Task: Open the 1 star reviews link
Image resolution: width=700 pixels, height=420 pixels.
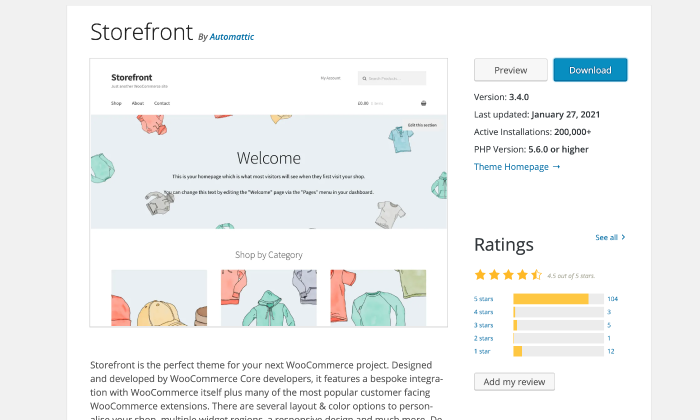Action: click(x=482, y=351)
